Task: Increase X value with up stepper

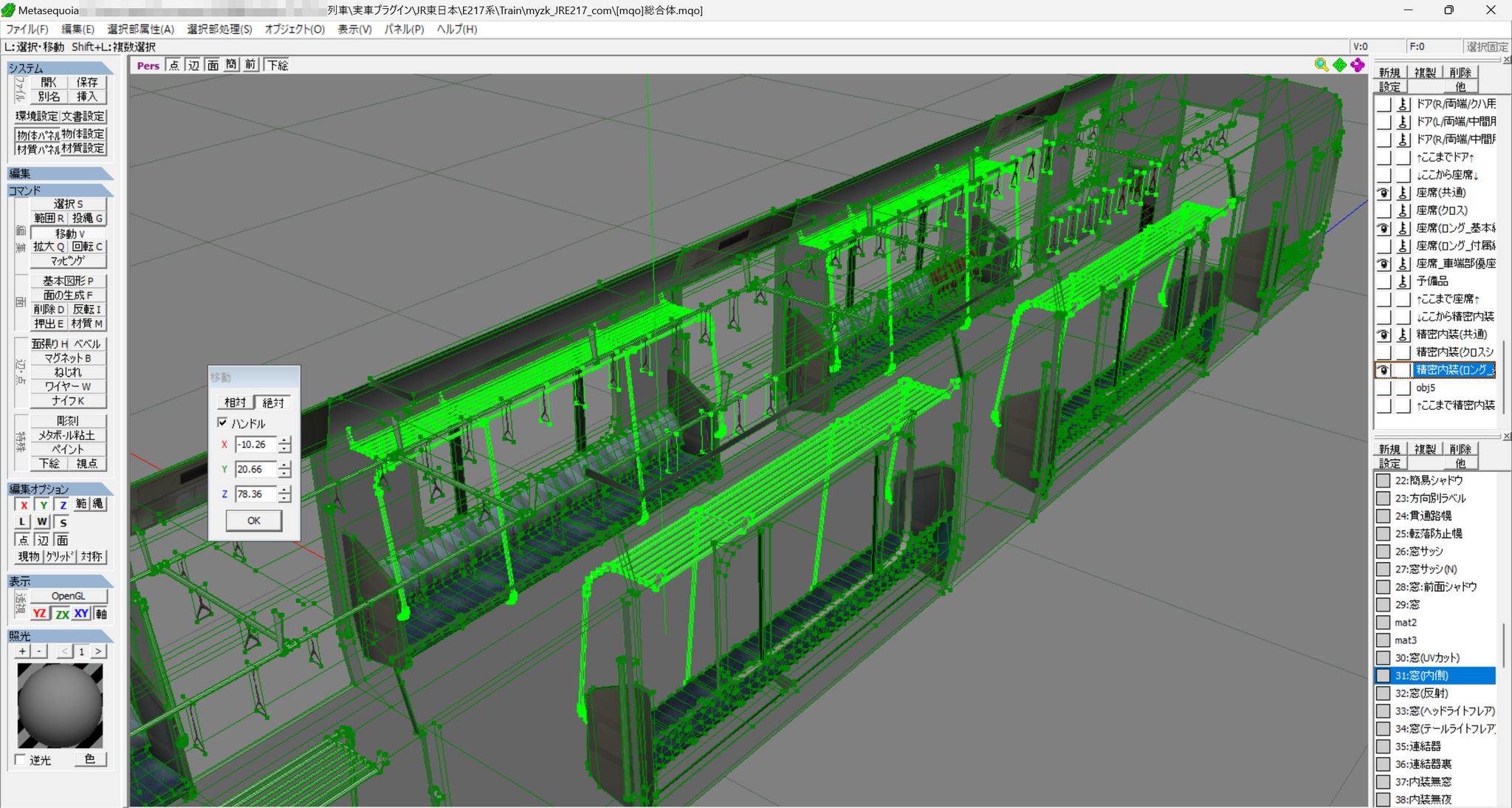Action: [285, 440]
